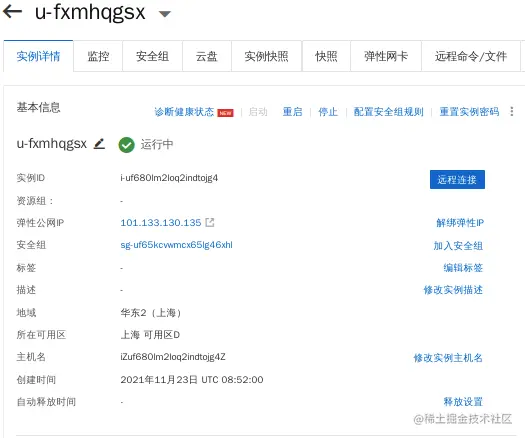
Task: Click the 实例ID field label
Action: pyautogui.click(x=30, y=178)
